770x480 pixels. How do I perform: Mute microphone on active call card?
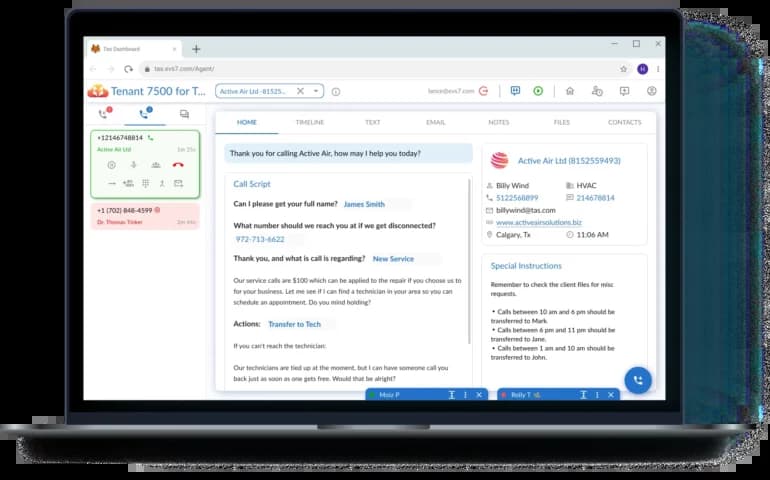pos(134,165)
